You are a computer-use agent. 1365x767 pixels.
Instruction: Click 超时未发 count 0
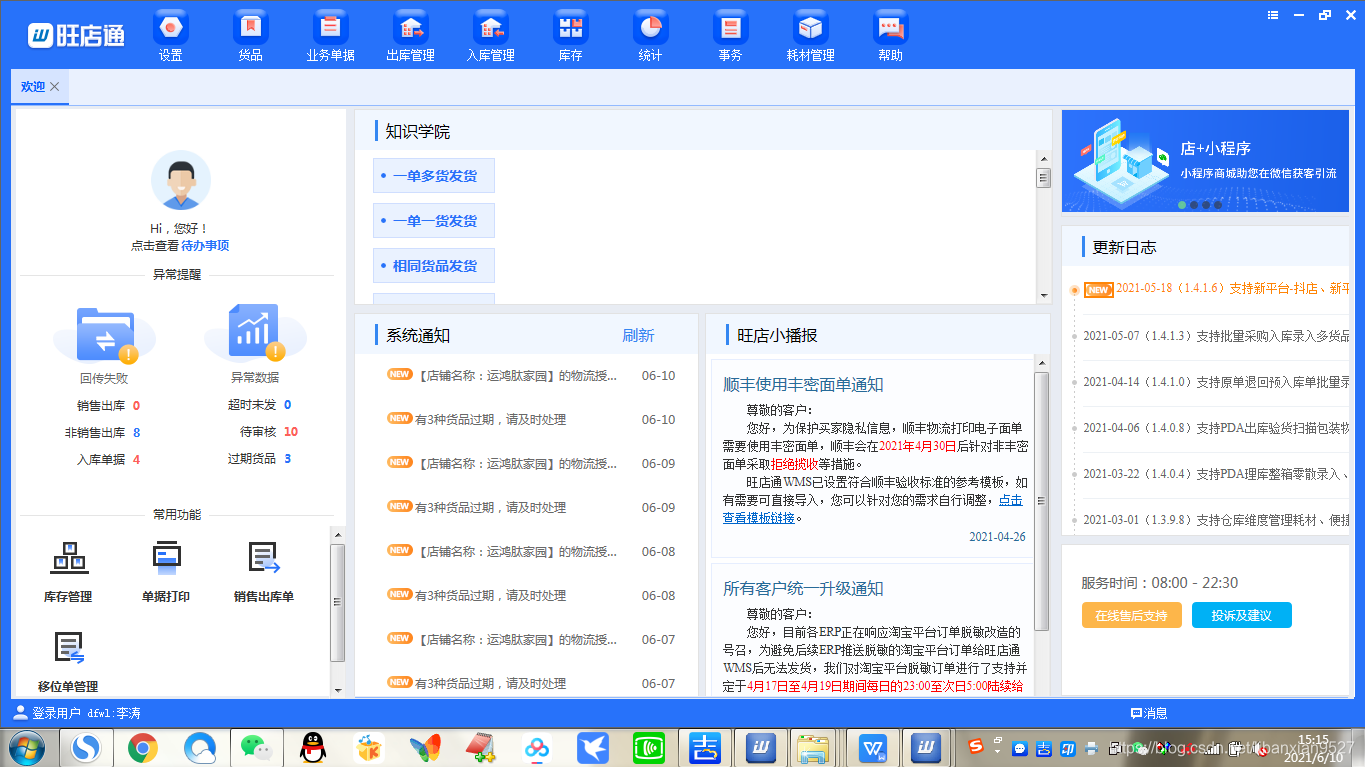287,404
